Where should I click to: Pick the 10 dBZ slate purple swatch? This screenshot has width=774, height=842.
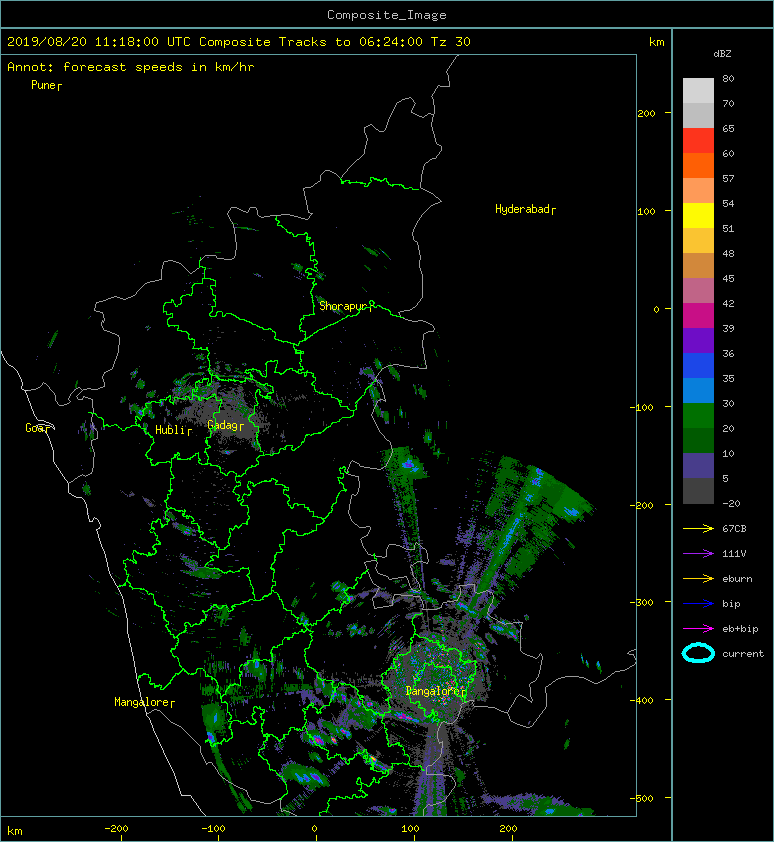698,465
